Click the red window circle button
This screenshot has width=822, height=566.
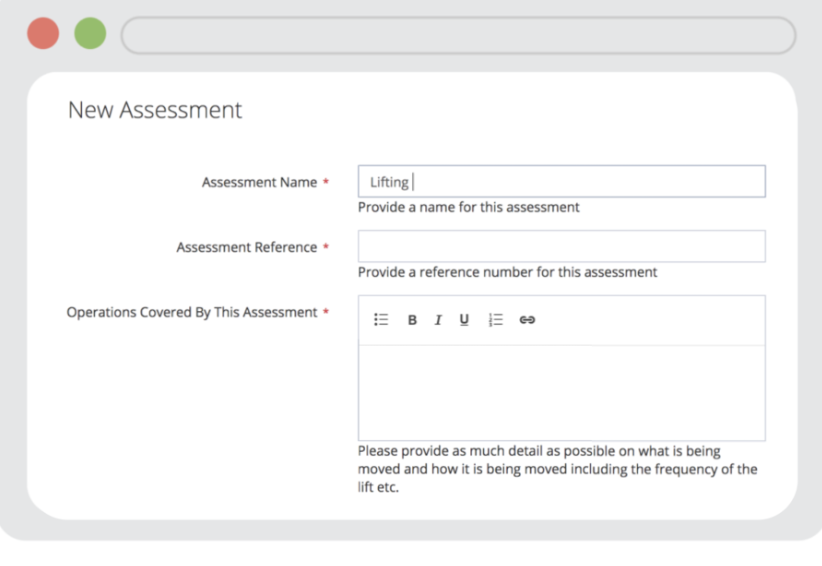click(43, 33)
